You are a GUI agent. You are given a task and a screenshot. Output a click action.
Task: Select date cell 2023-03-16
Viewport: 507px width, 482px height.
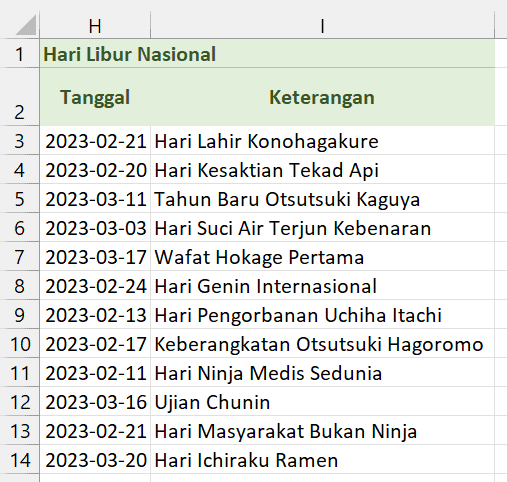click(95, 401)
